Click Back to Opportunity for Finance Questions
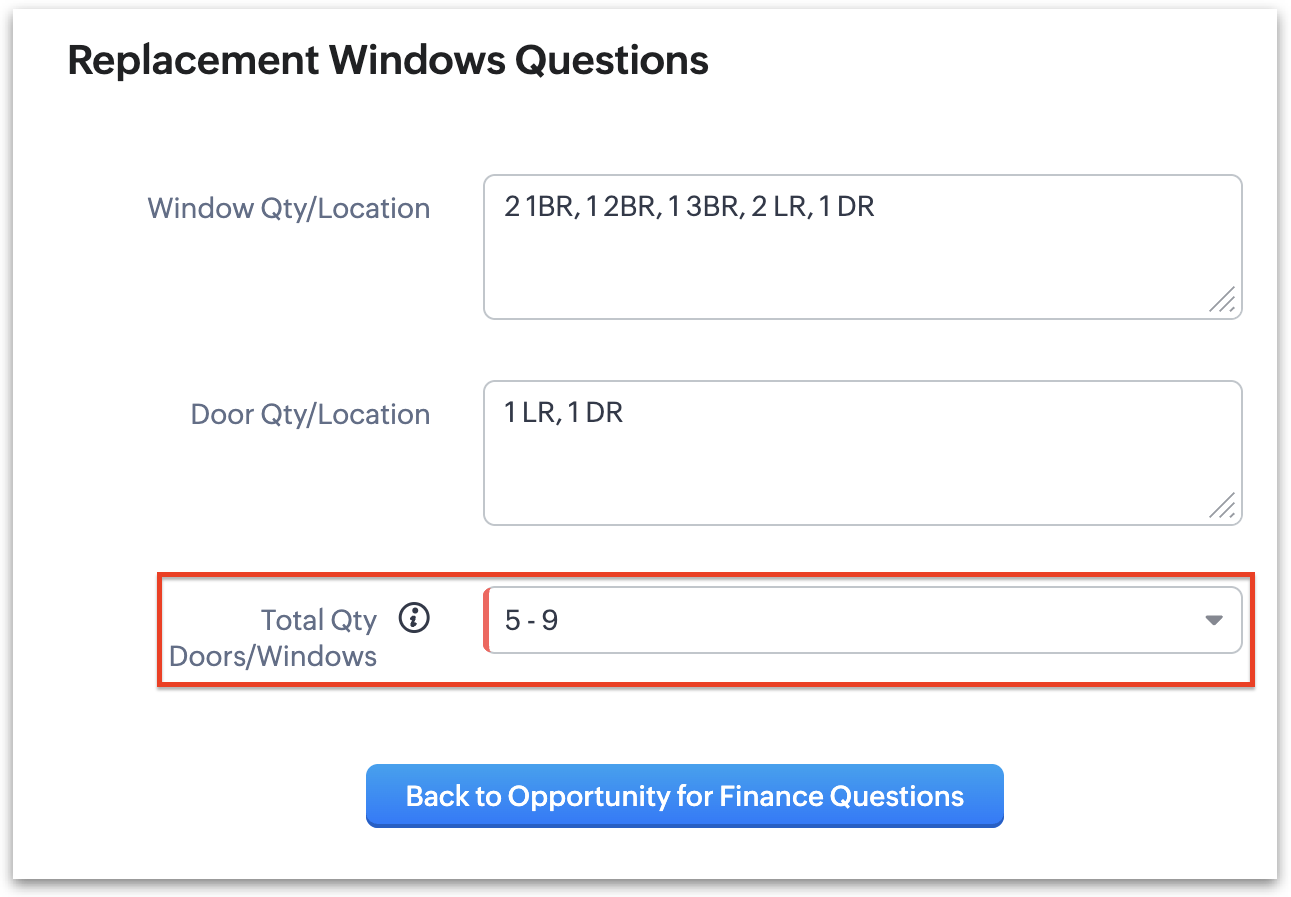Screen dimensions: 1291x897 pyautogui.click(x=684, y=796)
